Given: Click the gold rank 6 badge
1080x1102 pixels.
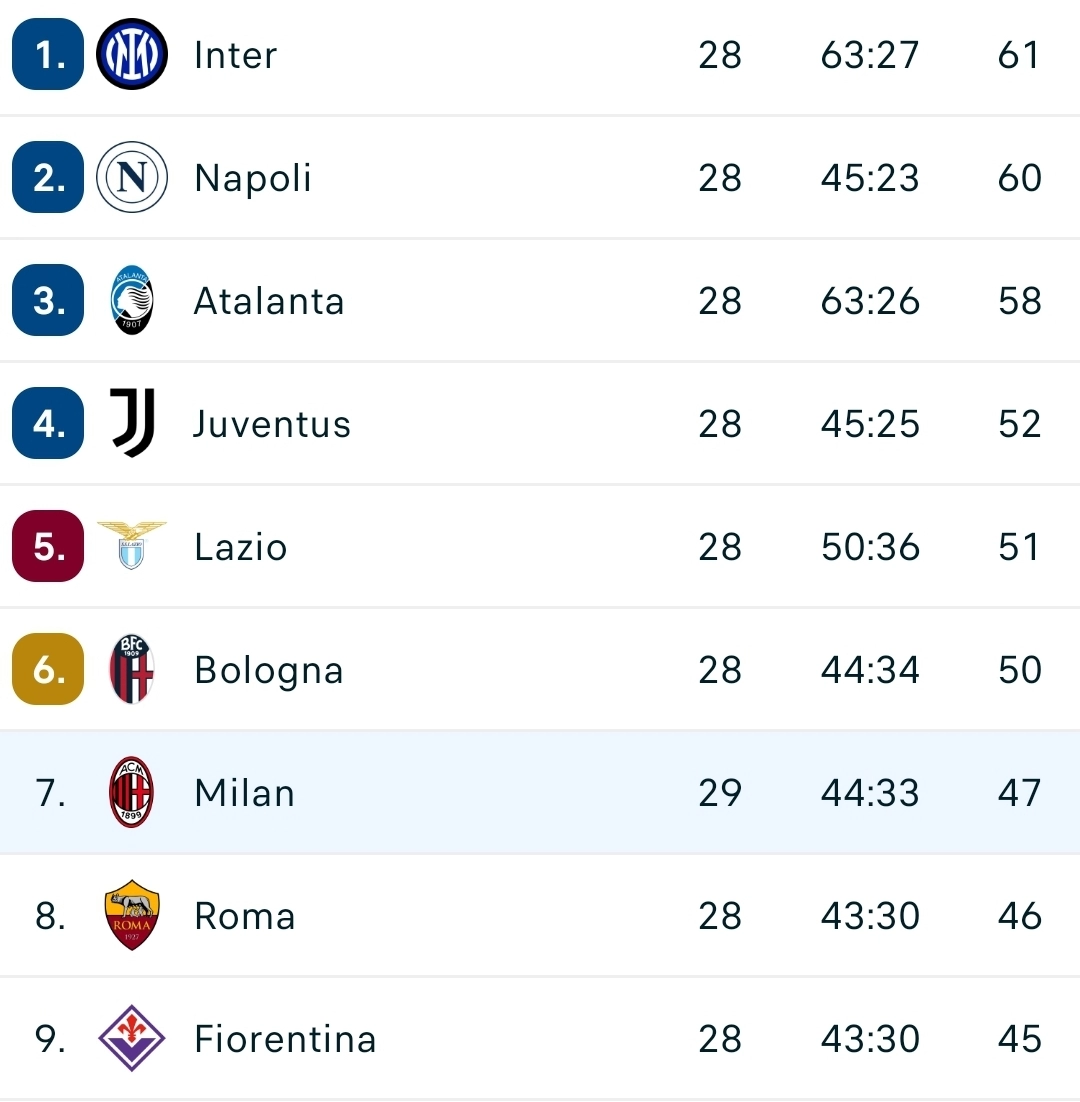Looking at the screenshot, I should point(48,669).
